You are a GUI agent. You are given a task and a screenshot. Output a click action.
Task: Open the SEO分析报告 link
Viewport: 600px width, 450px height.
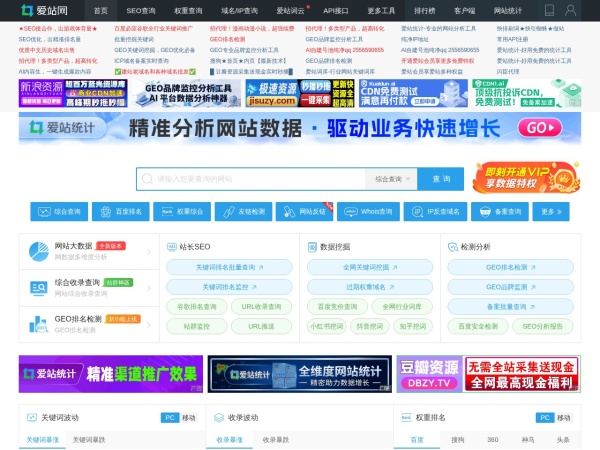(x=543, y=326)
